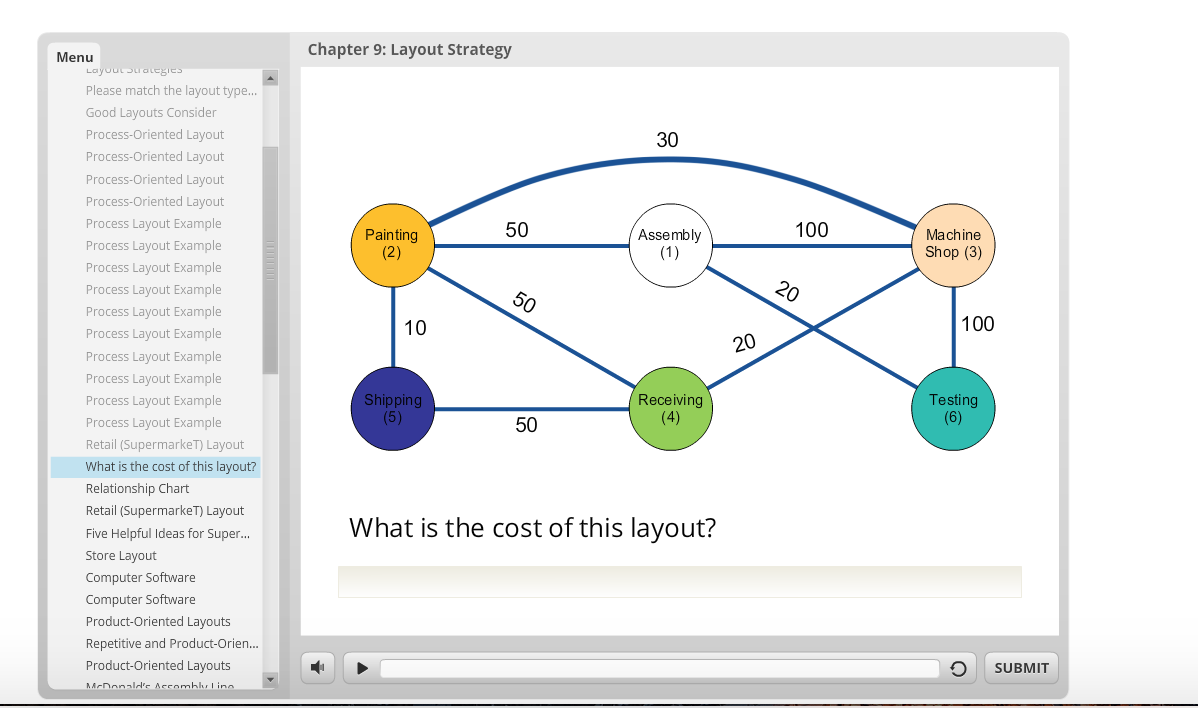The image size is (1198, 708).
Task: Click the Painting (2) node
Action: click(x=392, y=245)
